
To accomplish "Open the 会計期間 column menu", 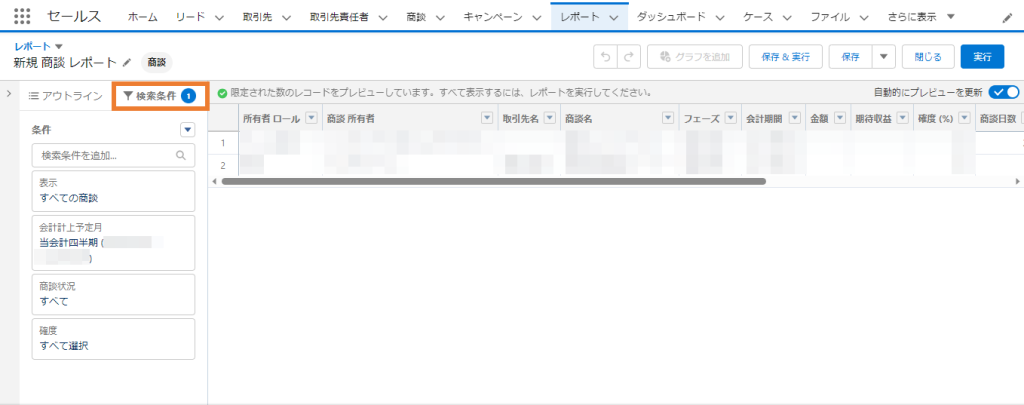I will (795, 118).
